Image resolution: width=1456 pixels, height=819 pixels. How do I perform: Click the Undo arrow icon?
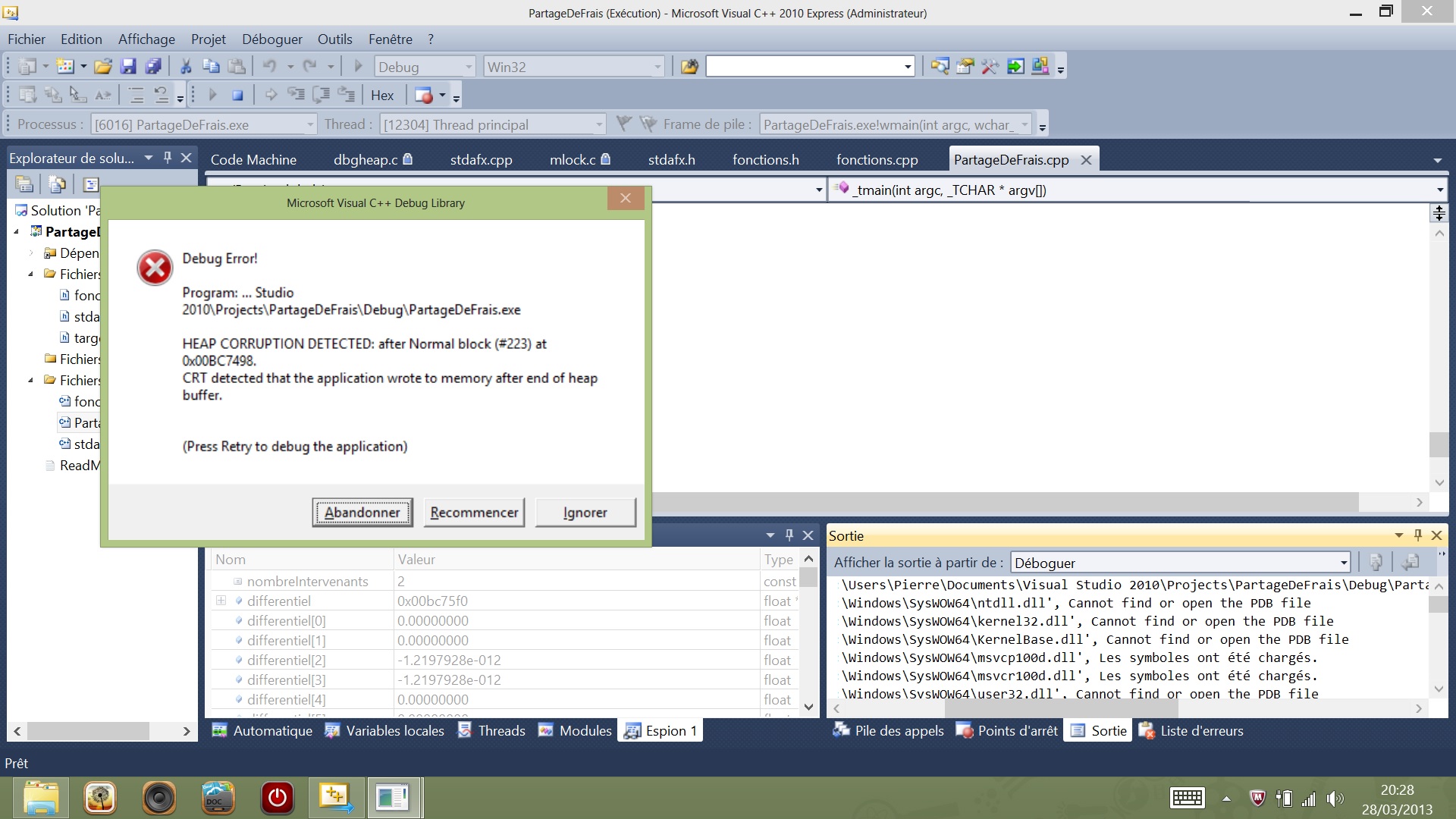pyautogui.click(x=269, y=67)
